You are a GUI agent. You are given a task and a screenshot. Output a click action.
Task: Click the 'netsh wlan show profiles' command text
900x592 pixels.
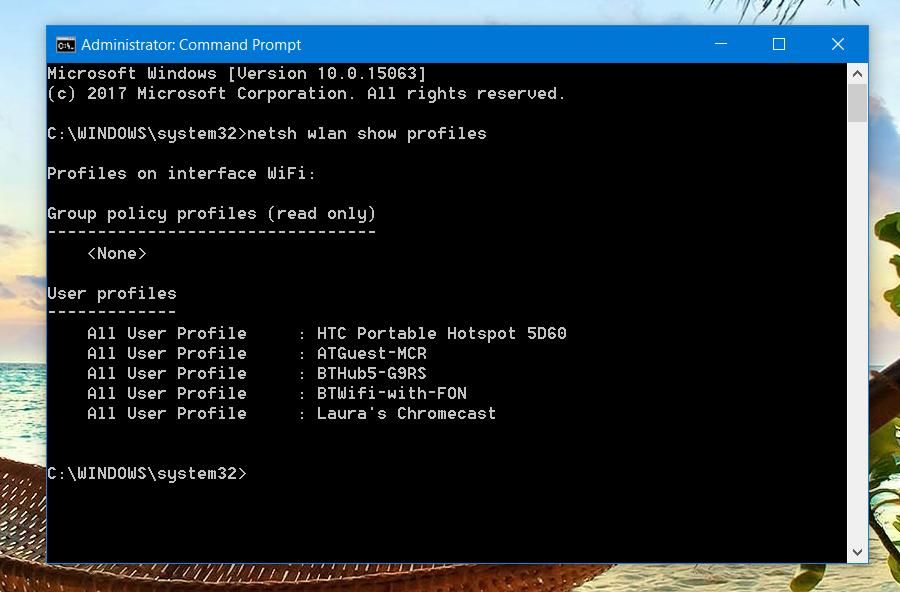pyautogui.click(x=366, y=133)
